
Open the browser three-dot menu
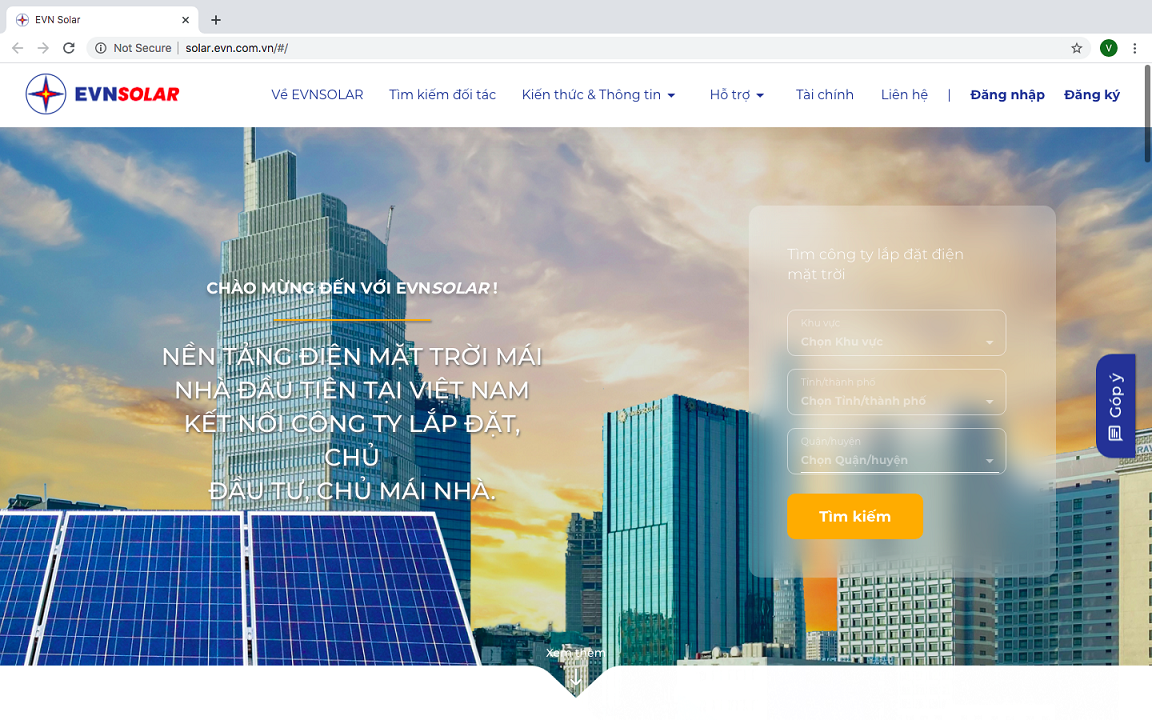tap(1134, 47)
